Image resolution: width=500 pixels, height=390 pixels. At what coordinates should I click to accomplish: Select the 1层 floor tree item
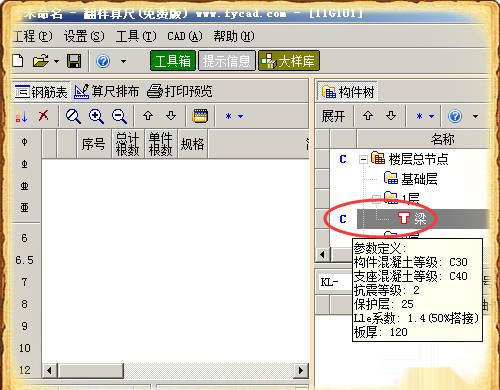(x=410, y=199)
